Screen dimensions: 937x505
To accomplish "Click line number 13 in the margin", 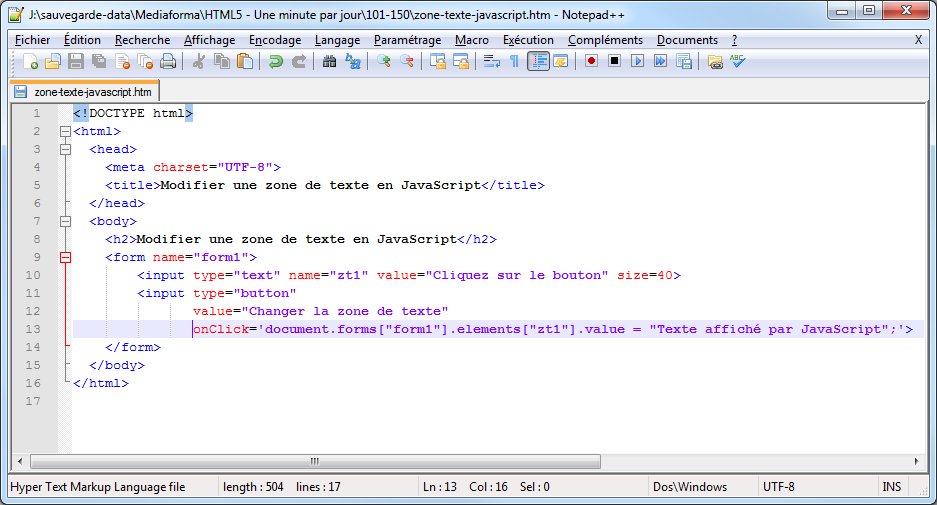I will tap(35, 329).
